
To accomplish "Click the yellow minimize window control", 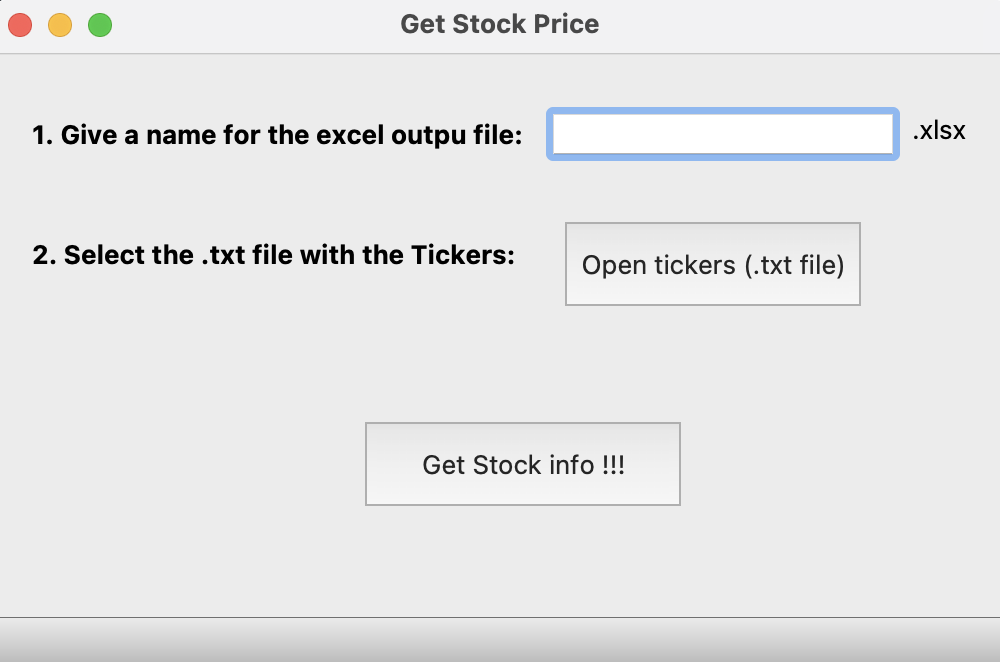I will click(x=60, y=24).
